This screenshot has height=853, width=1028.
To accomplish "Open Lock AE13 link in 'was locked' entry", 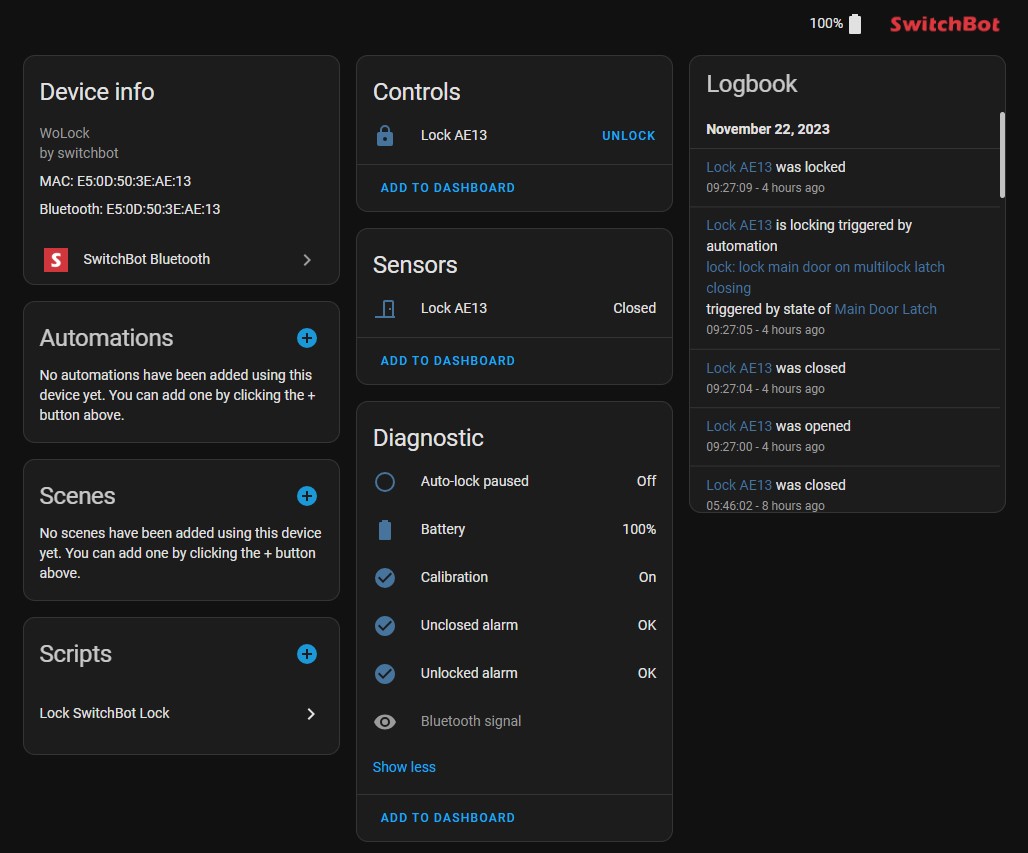I will point(739,167).
